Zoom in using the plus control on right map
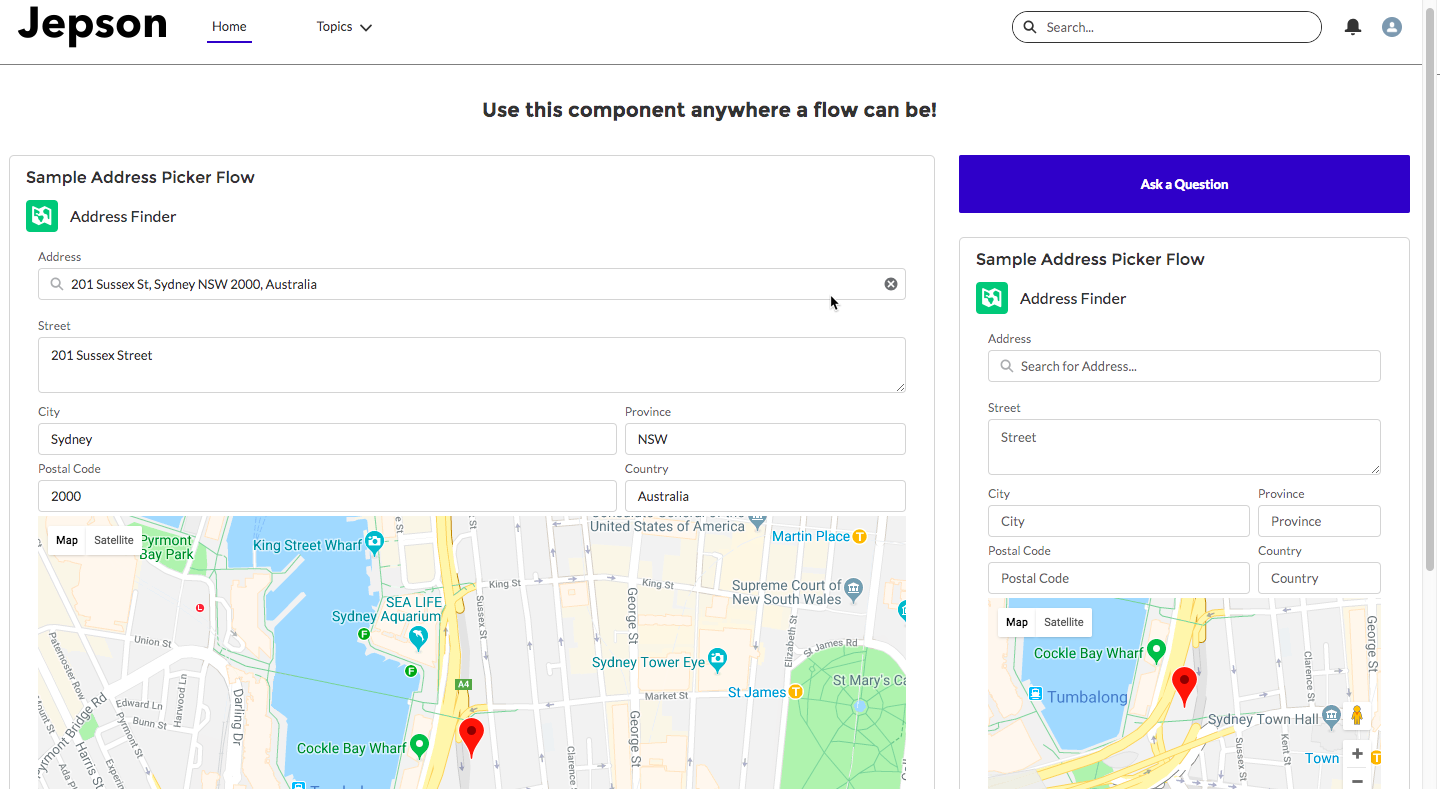Image resolution: width=1440 pixels, height=790 pixels. click(x=1357, y=753)
